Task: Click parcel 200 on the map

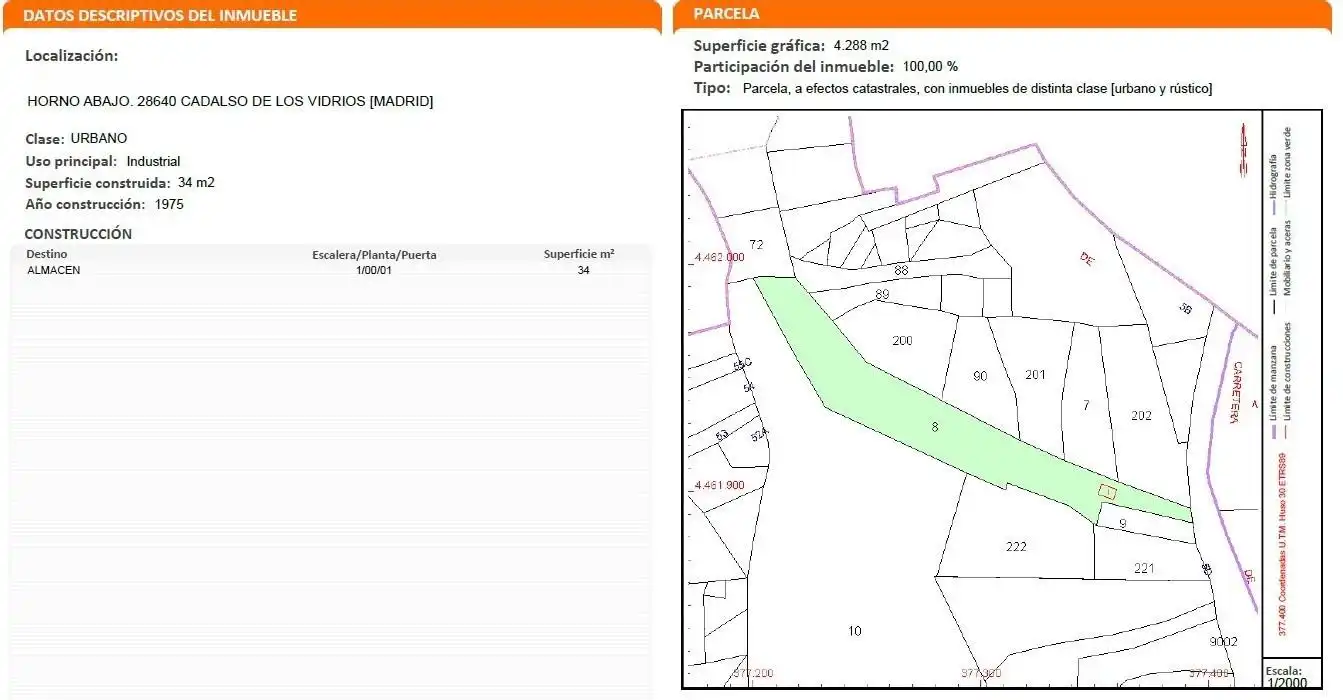Action: point(902,341)
